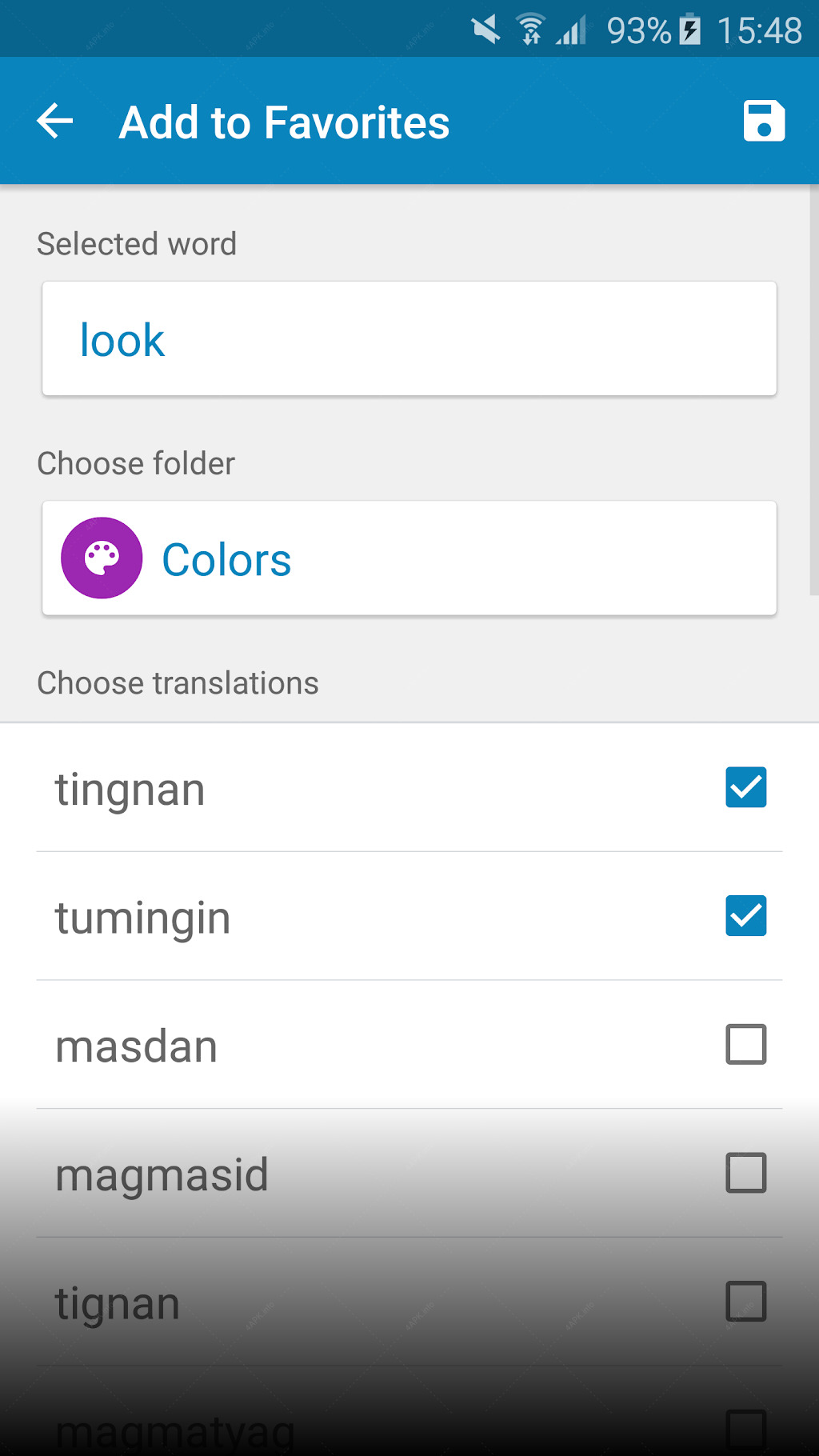Tap the Add to Favorites title
Image resolution: width=819 pixels, height=1456 pixels.
284,122
